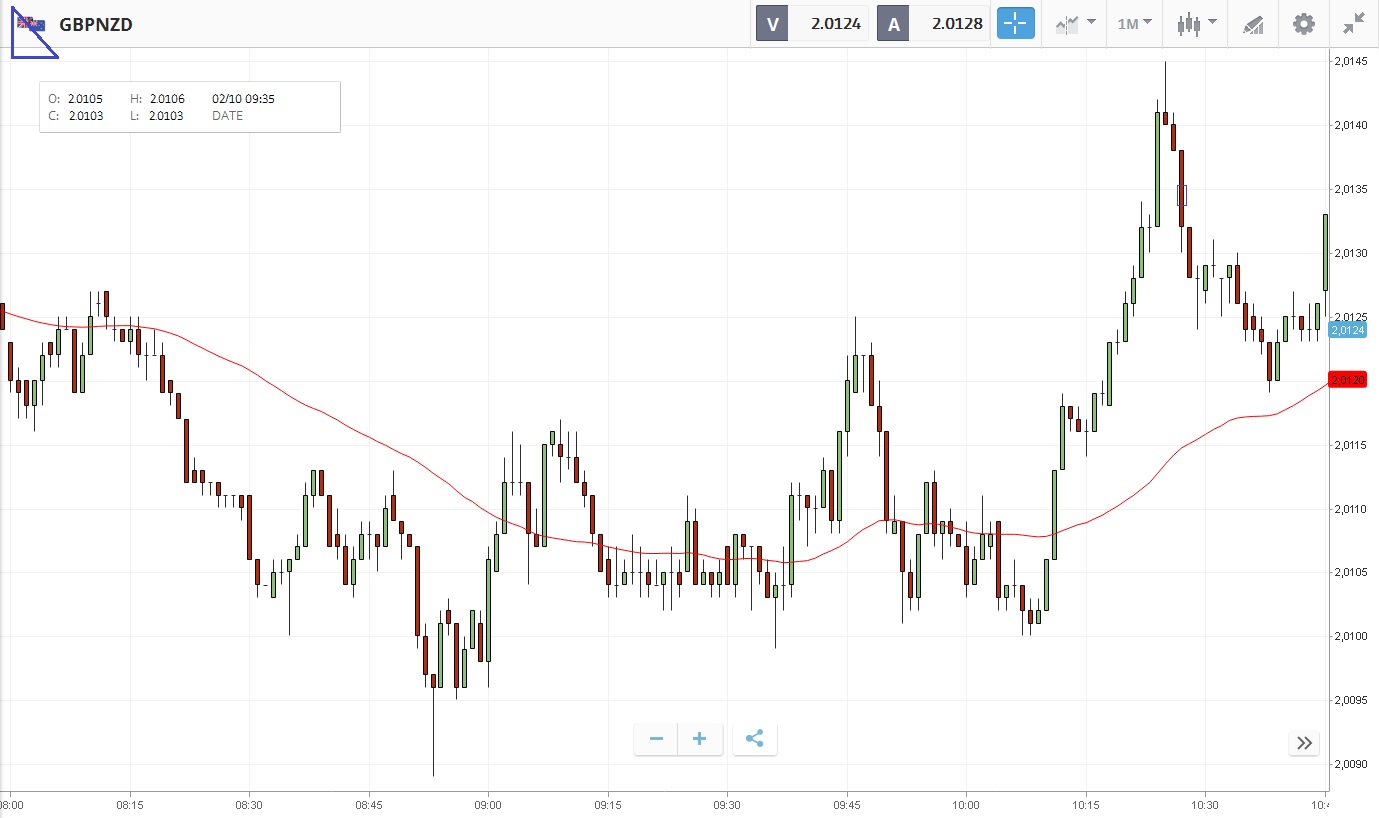
Task: Click the GBPNZD instrument name
Action: pos(96,24)
